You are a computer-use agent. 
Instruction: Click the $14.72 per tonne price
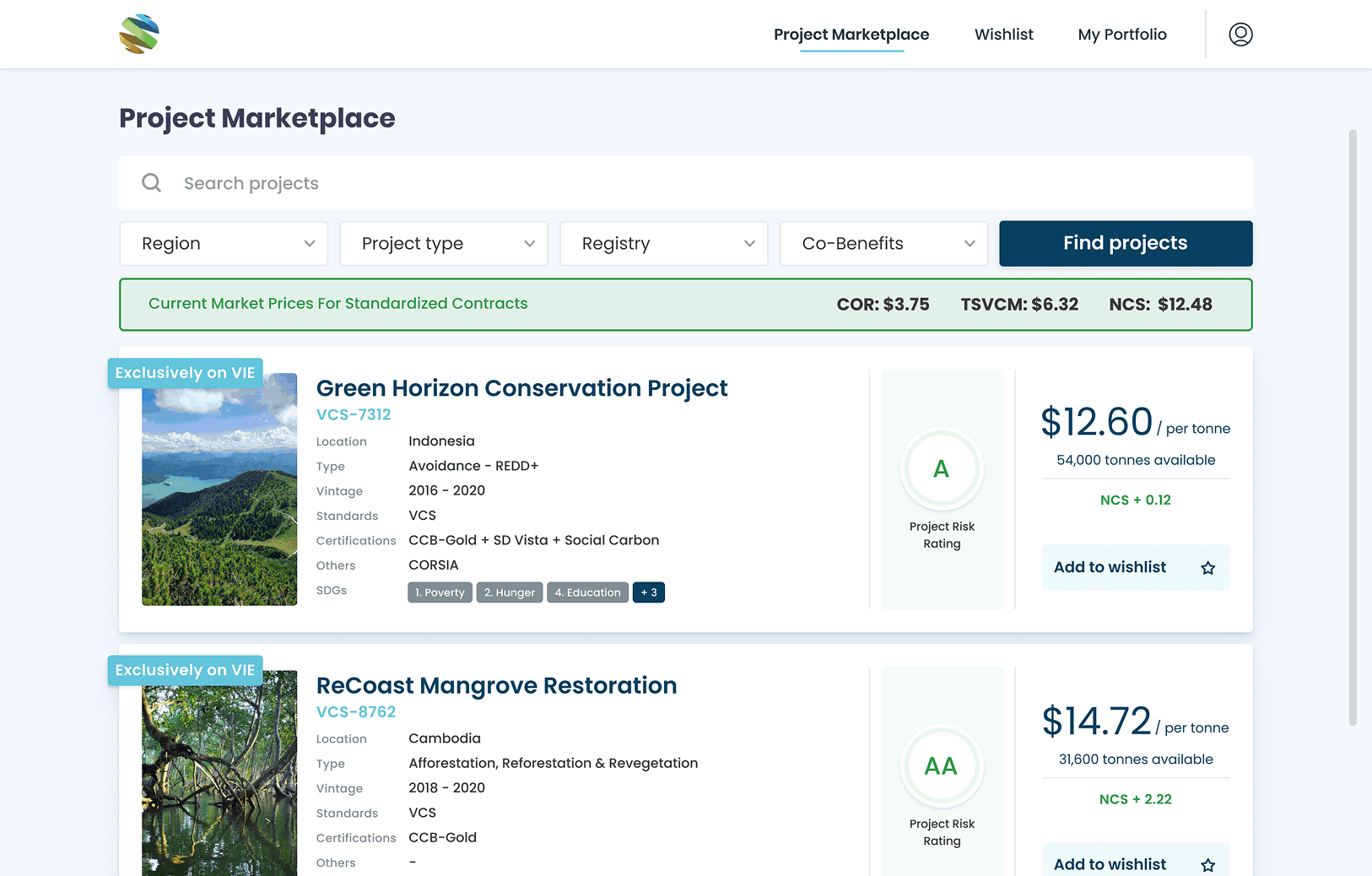tap(1135, 722)
